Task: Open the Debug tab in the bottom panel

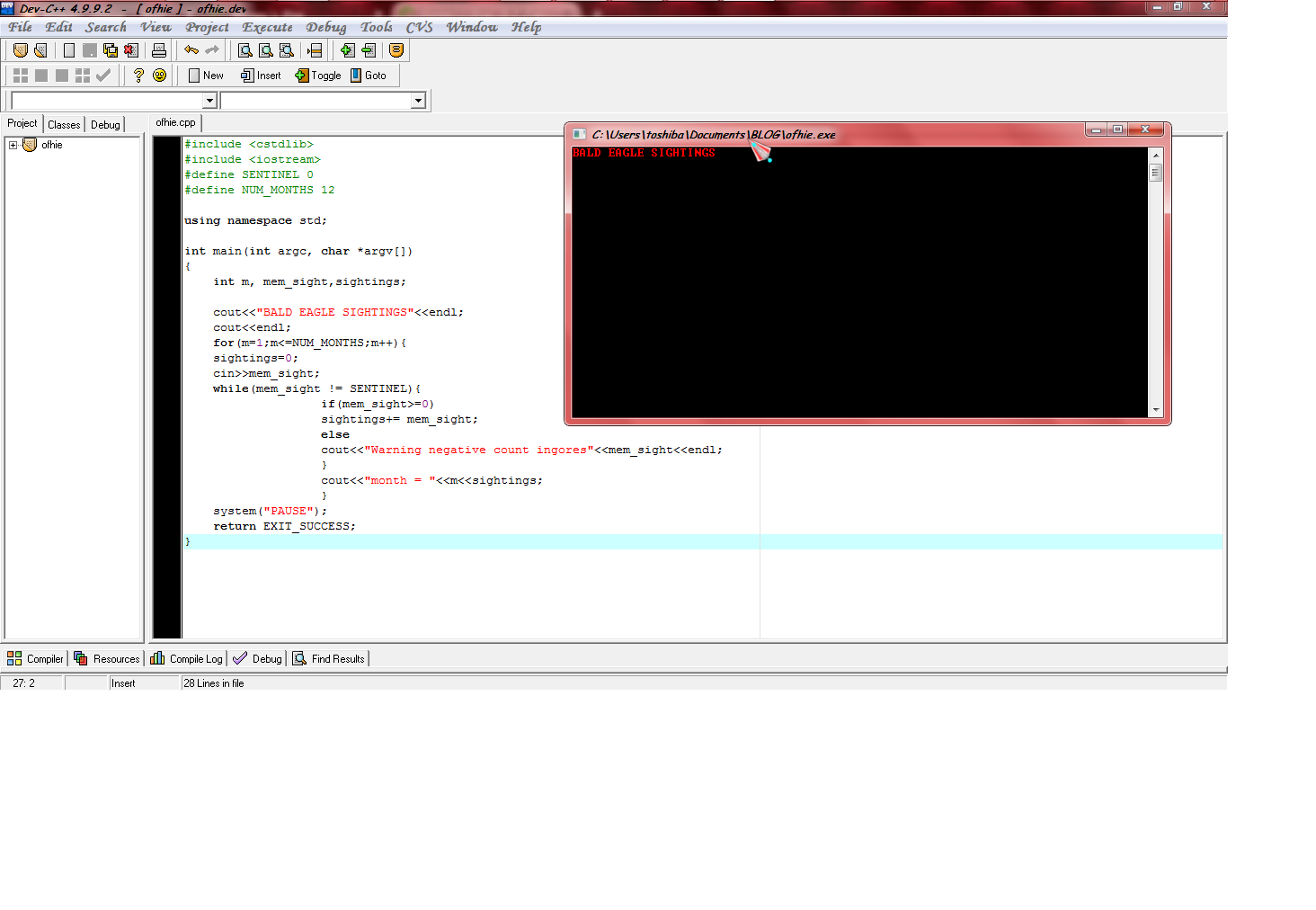Action: (x=257, y=659)
